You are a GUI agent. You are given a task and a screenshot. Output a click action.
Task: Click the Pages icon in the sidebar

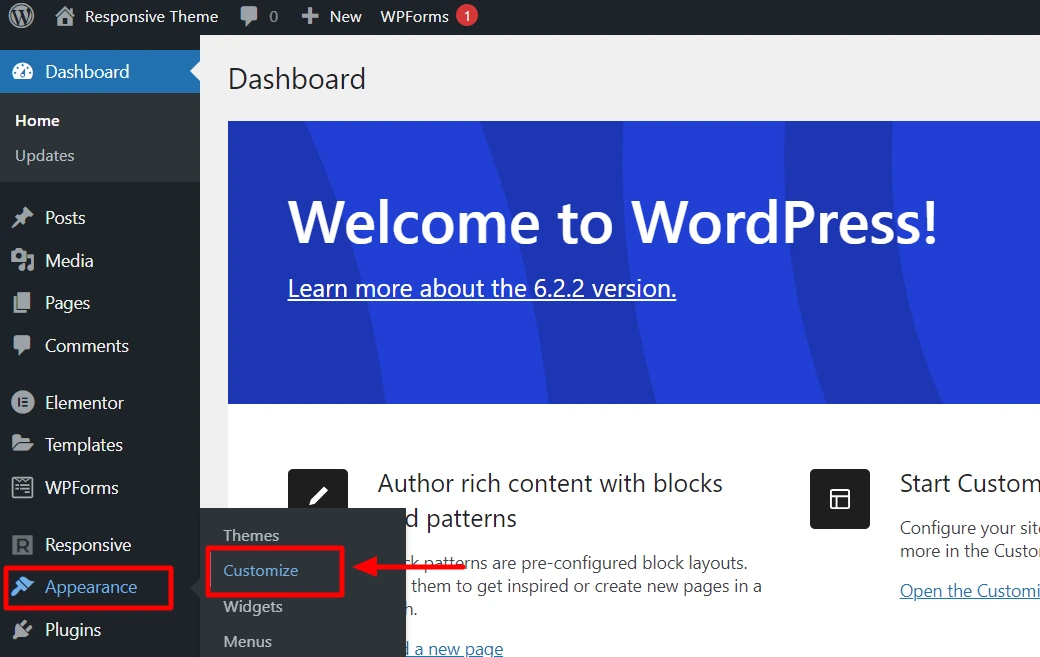point(22,302)
